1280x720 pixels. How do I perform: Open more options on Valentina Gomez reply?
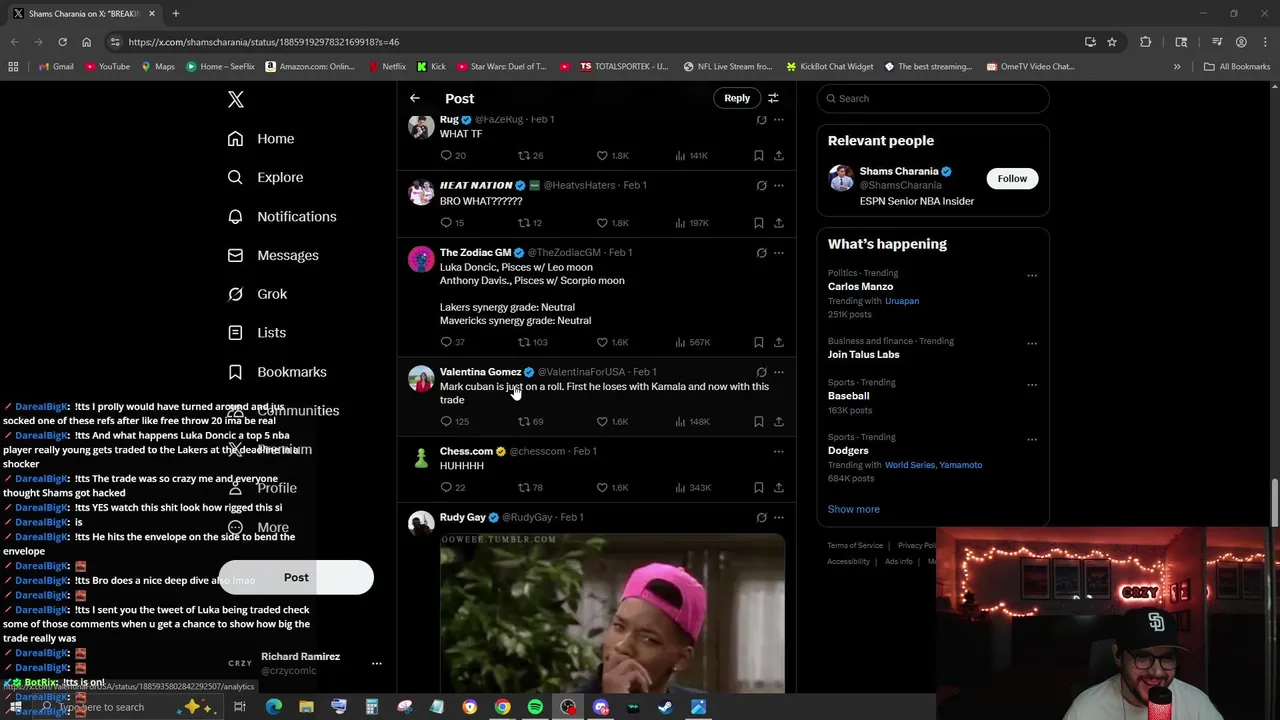coord(779,372)
